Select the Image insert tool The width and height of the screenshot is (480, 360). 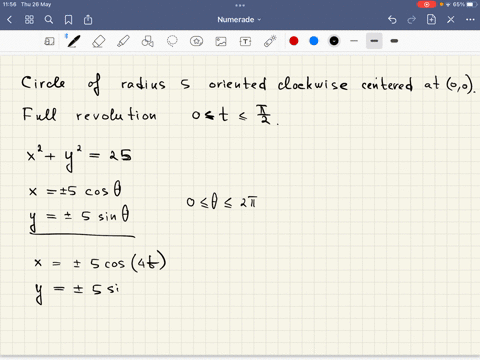(x=221, y=41)
